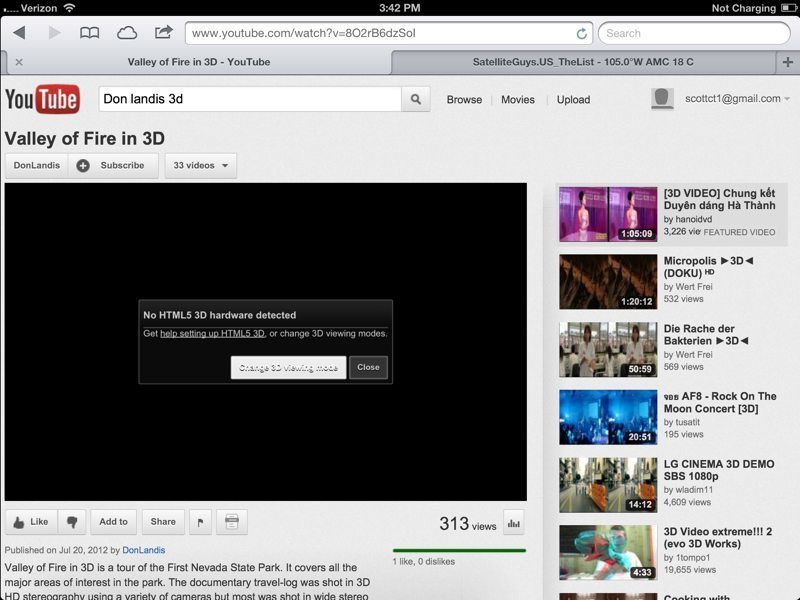Screen dimensions: 800x600
Task: Click the 1 like, 0 dislikes text
Action: (x=424, y=562)
